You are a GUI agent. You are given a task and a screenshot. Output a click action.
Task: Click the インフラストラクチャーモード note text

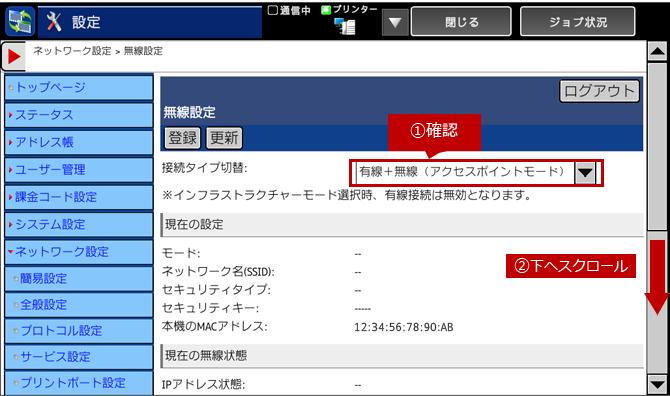click(x=347, y=195)
